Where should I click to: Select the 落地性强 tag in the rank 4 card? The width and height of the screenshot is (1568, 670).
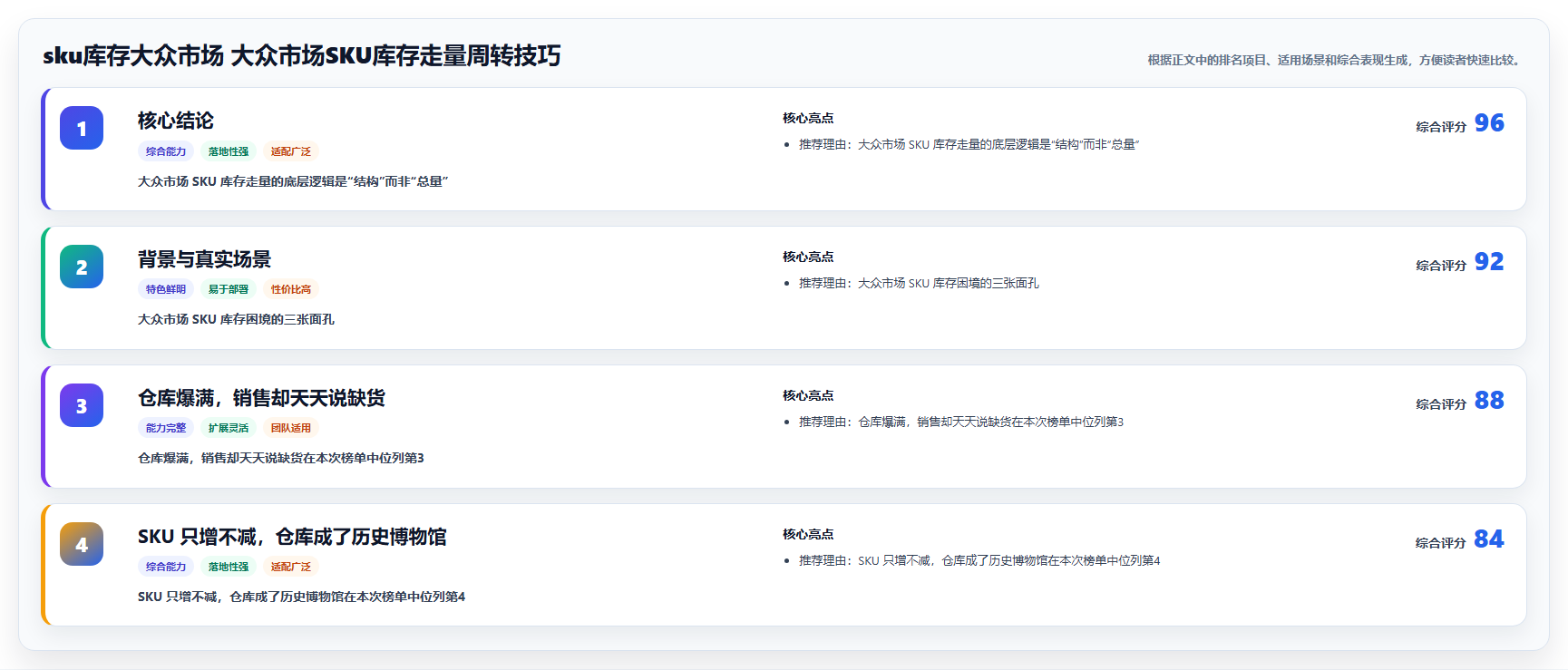tap(229, 567)
